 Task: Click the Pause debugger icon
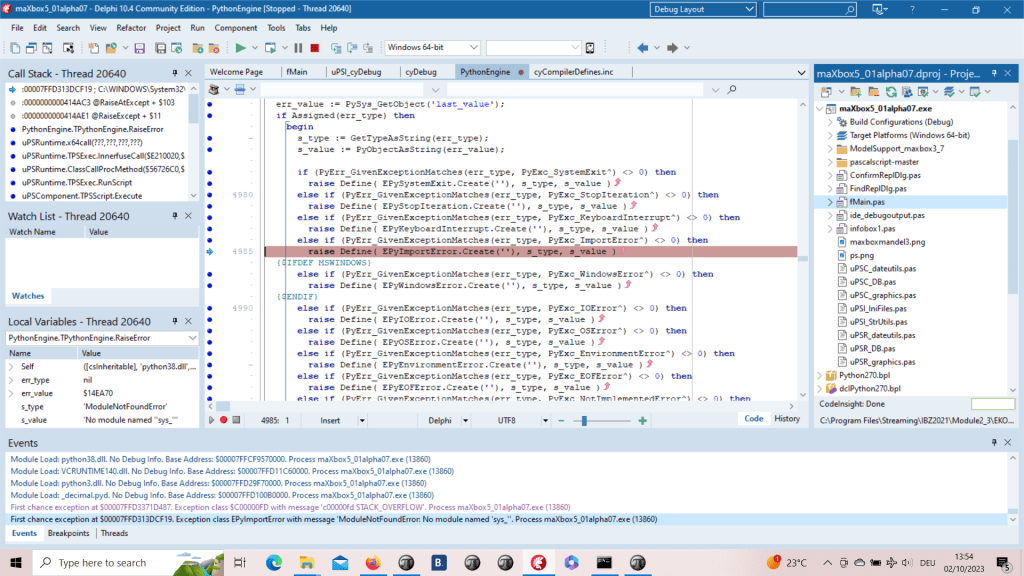298,48
